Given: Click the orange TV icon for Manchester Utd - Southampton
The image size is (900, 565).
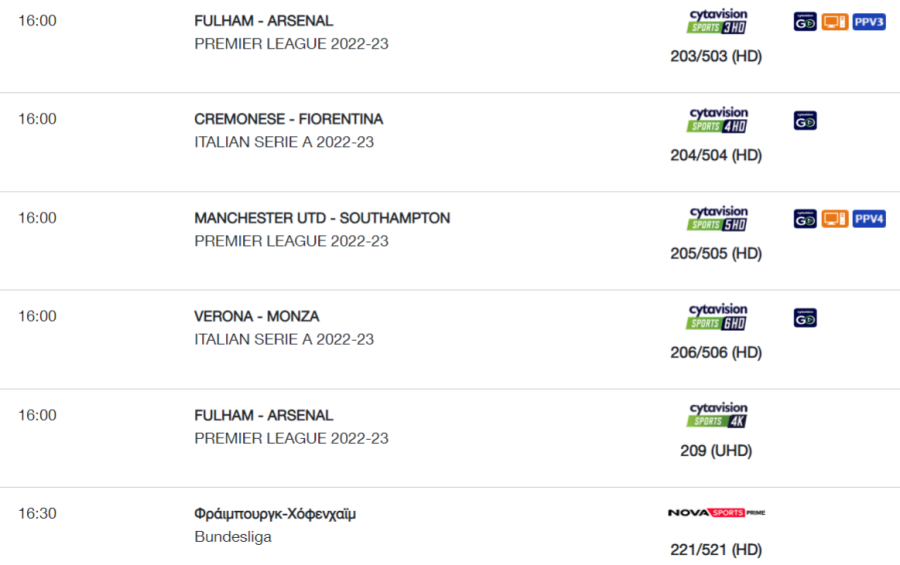Looking at the screenshot, I should pos(835,219).
